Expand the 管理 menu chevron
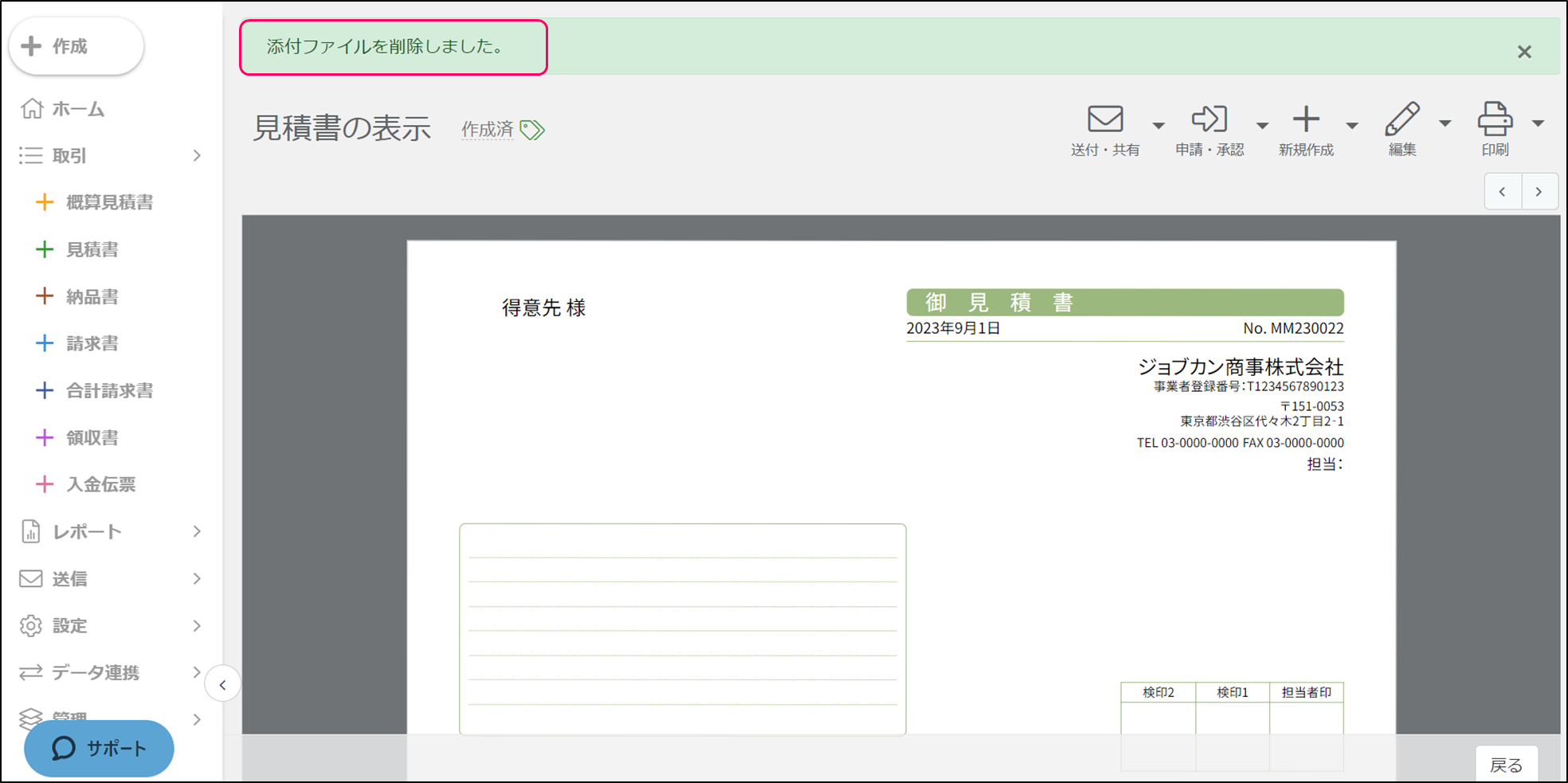 click(x=197, y=719)
